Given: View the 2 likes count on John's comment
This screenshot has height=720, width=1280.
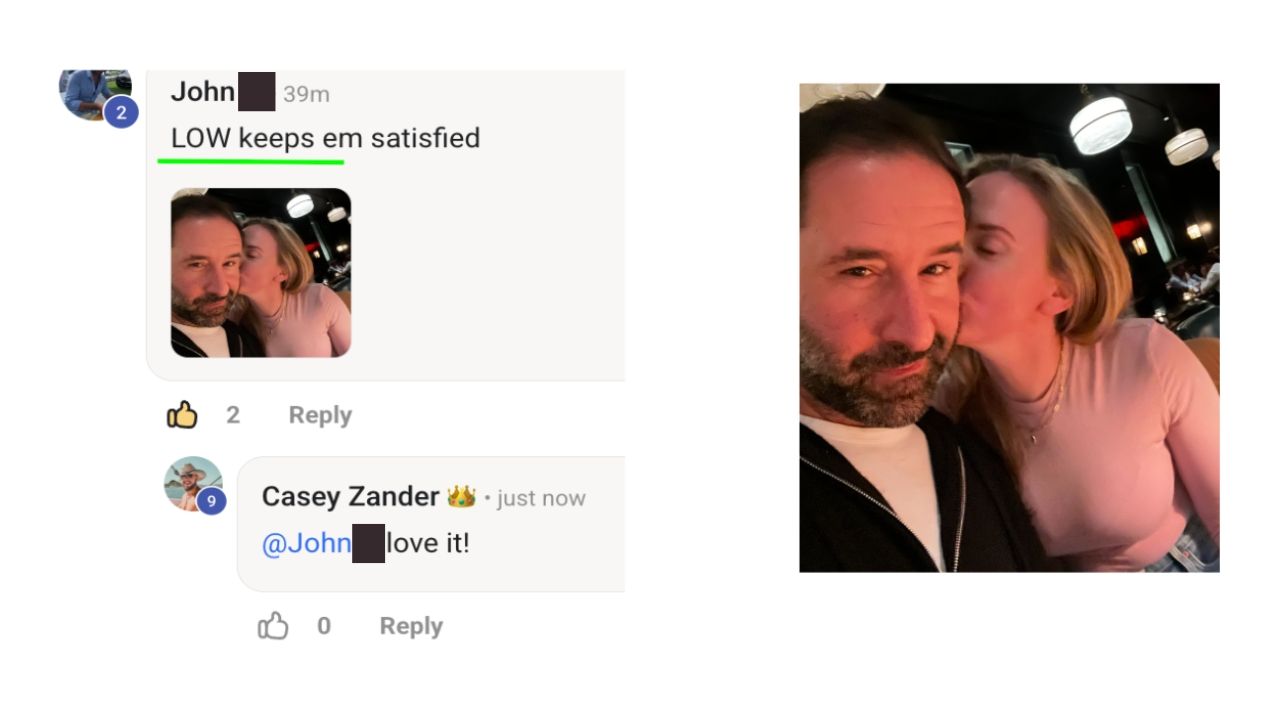Looking at the screenshot, I should click(x=233, y=415).
